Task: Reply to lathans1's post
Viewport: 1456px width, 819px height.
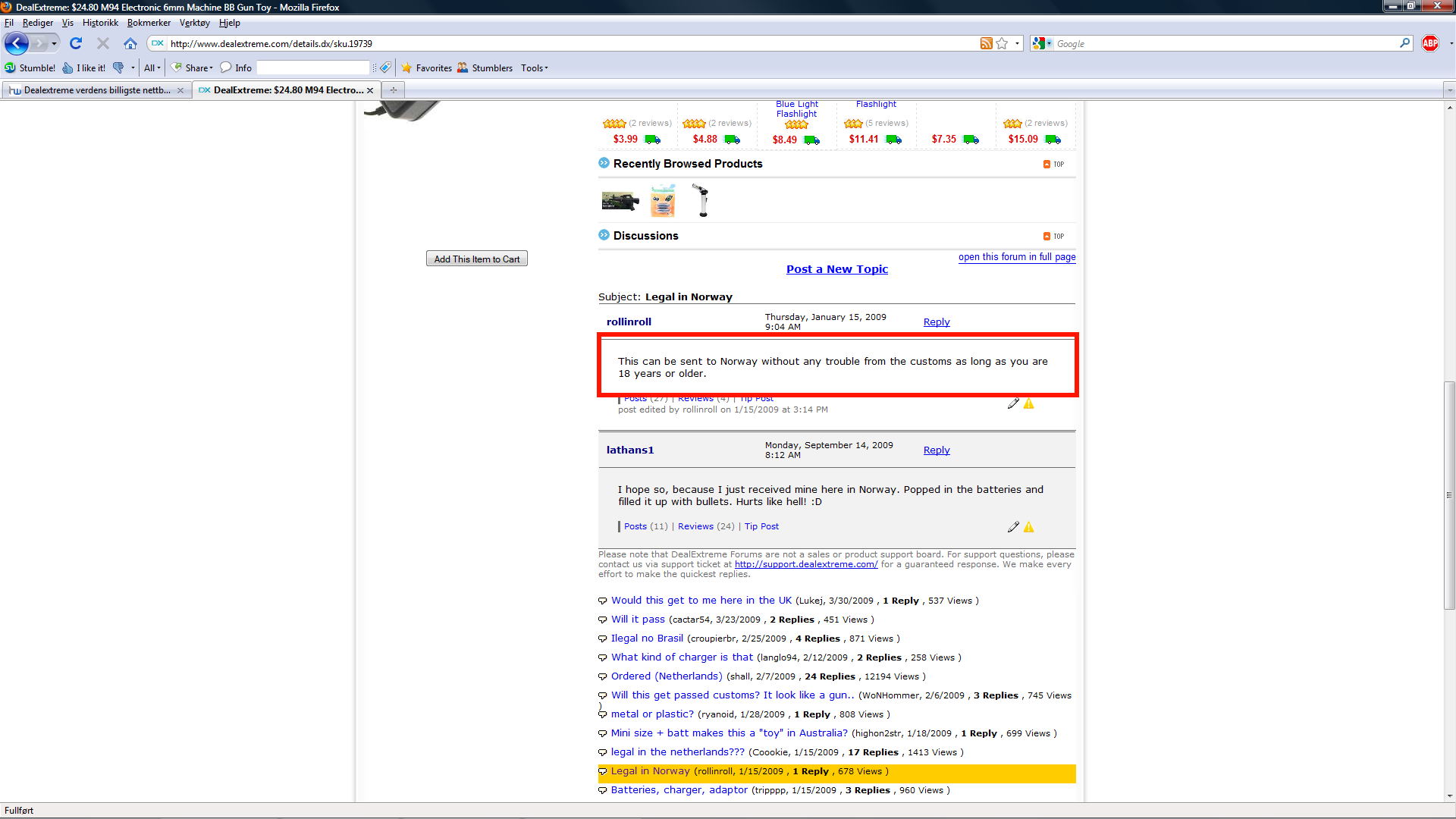Action: [x=937, y=450]
